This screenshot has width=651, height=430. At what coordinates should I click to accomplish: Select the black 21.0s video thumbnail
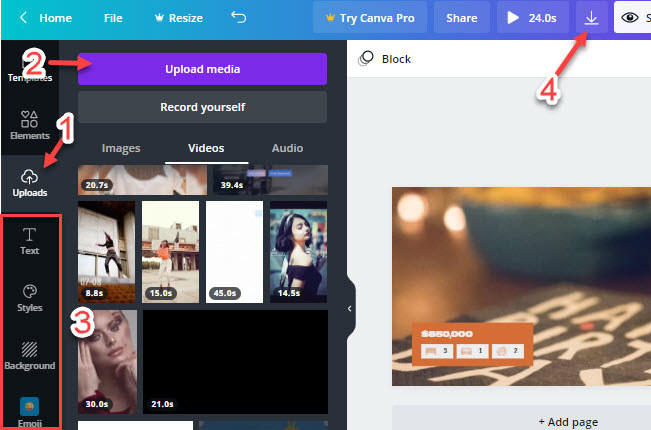235,362
